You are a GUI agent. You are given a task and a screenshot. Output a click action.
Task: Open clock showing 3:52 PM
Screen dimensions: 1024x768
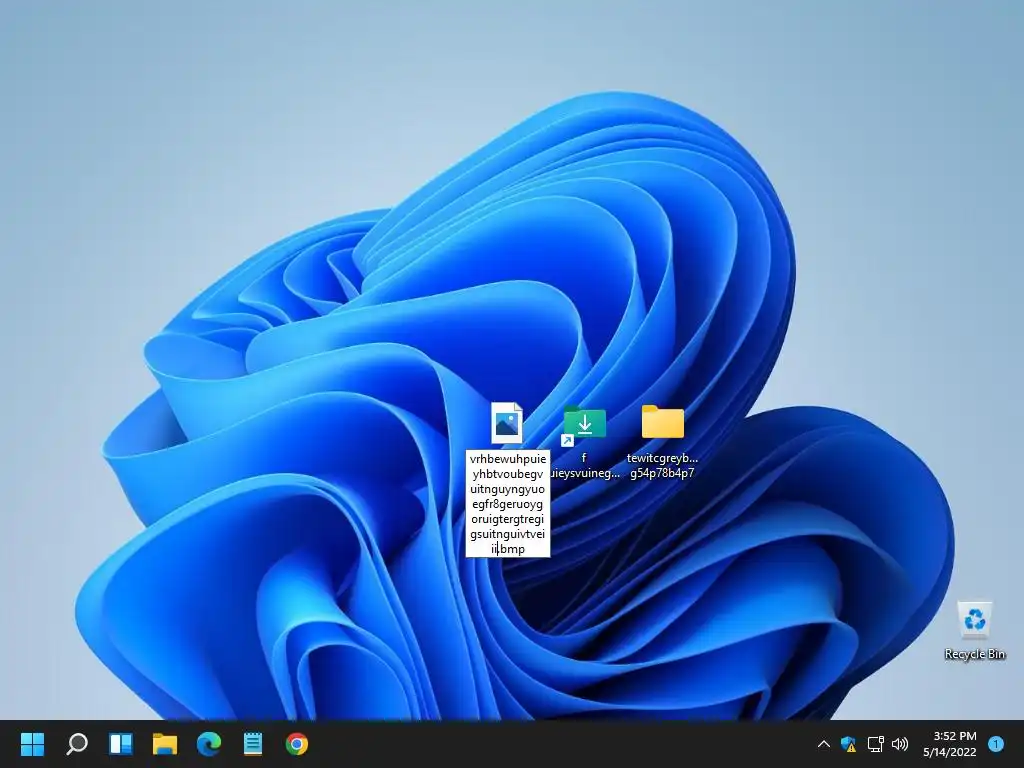click(954, 736)
